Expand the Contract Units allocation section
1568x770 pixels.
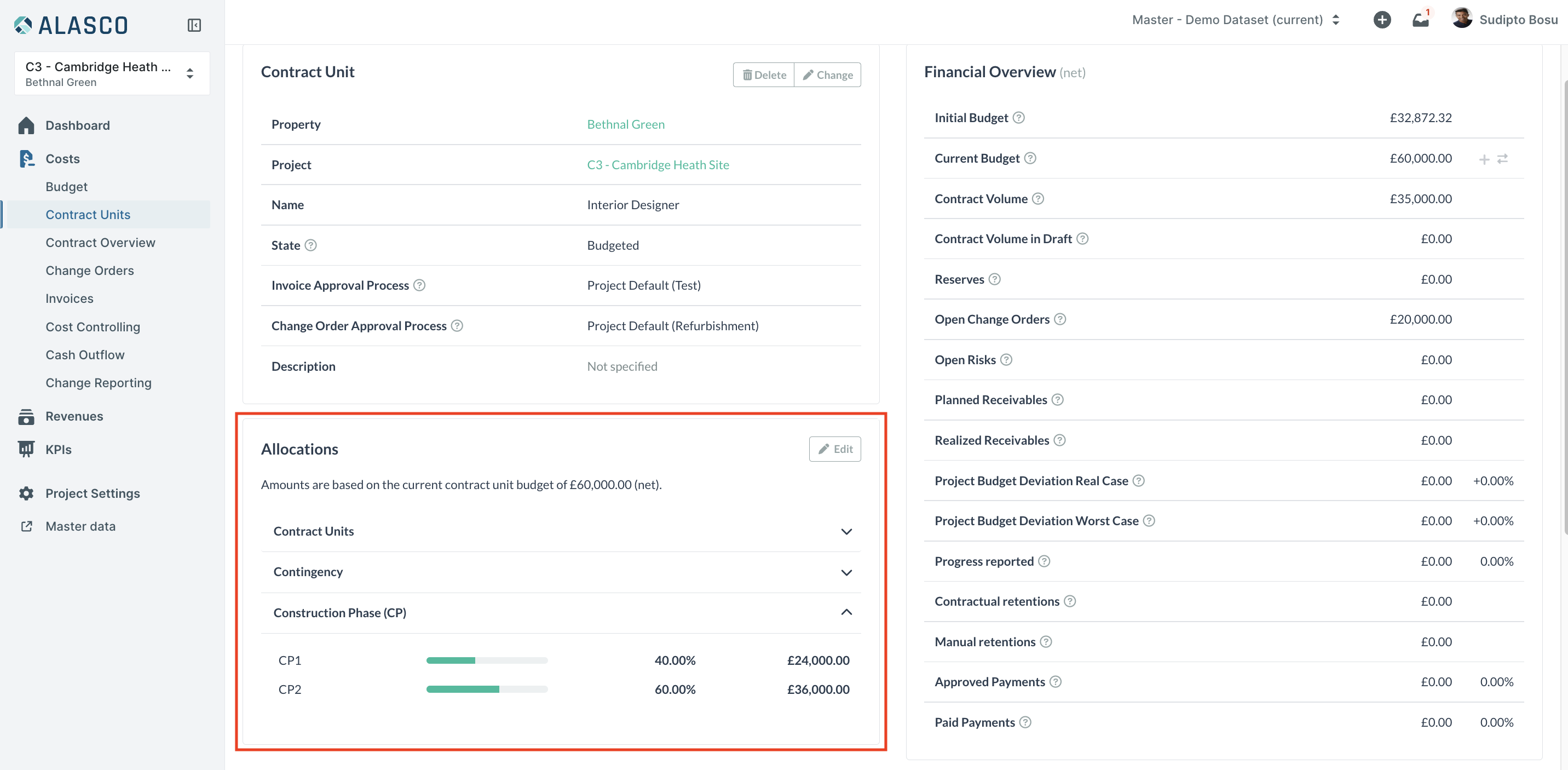846,531
